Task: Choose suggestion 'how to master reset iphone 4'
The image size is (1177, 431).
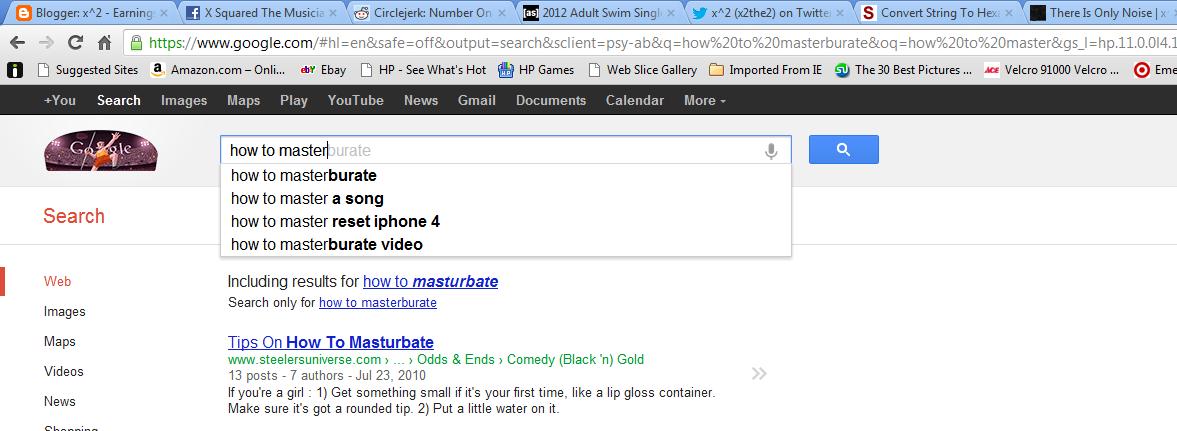Action: (505, 222)
